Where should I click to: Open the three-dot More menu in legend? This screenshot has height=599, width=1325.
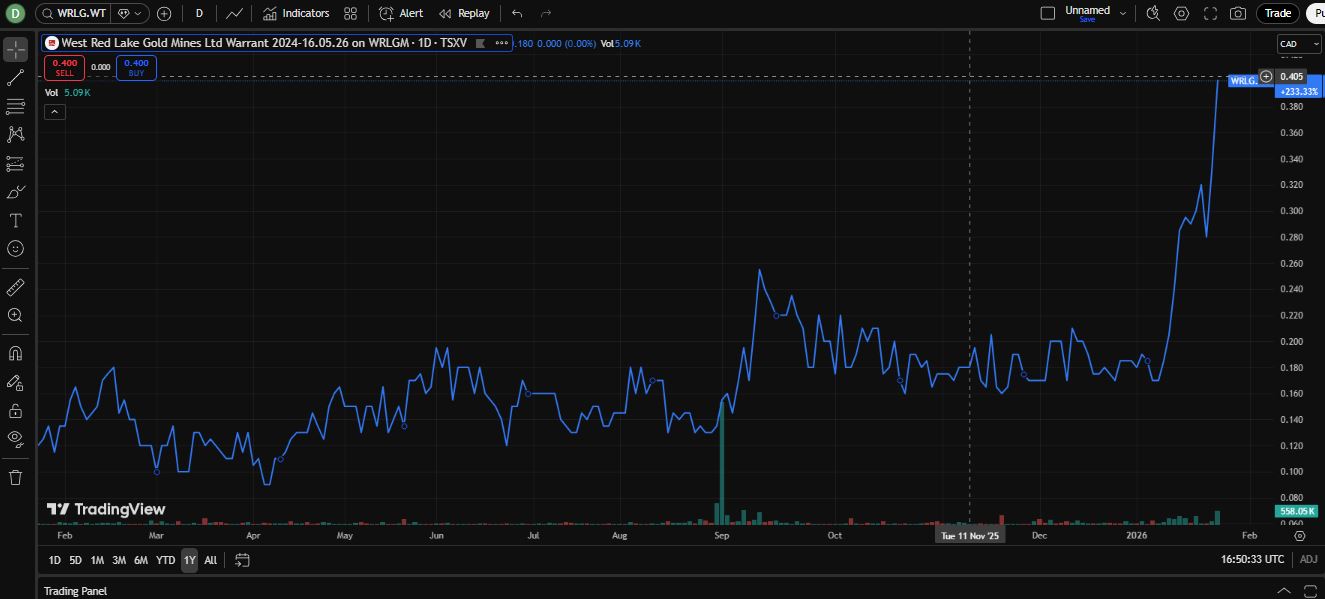500,44
